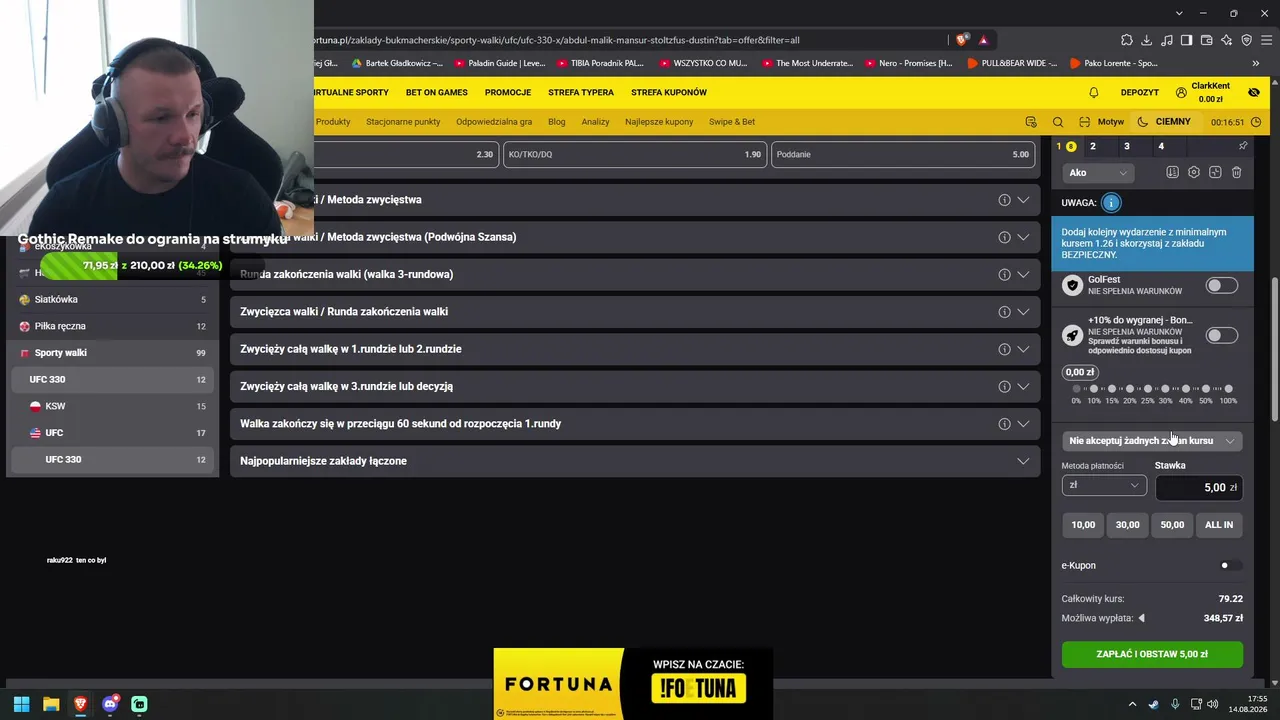
Task: Open the odds change acceptance dropdown
Action: pyautogui.click(x=1152, y=441)
